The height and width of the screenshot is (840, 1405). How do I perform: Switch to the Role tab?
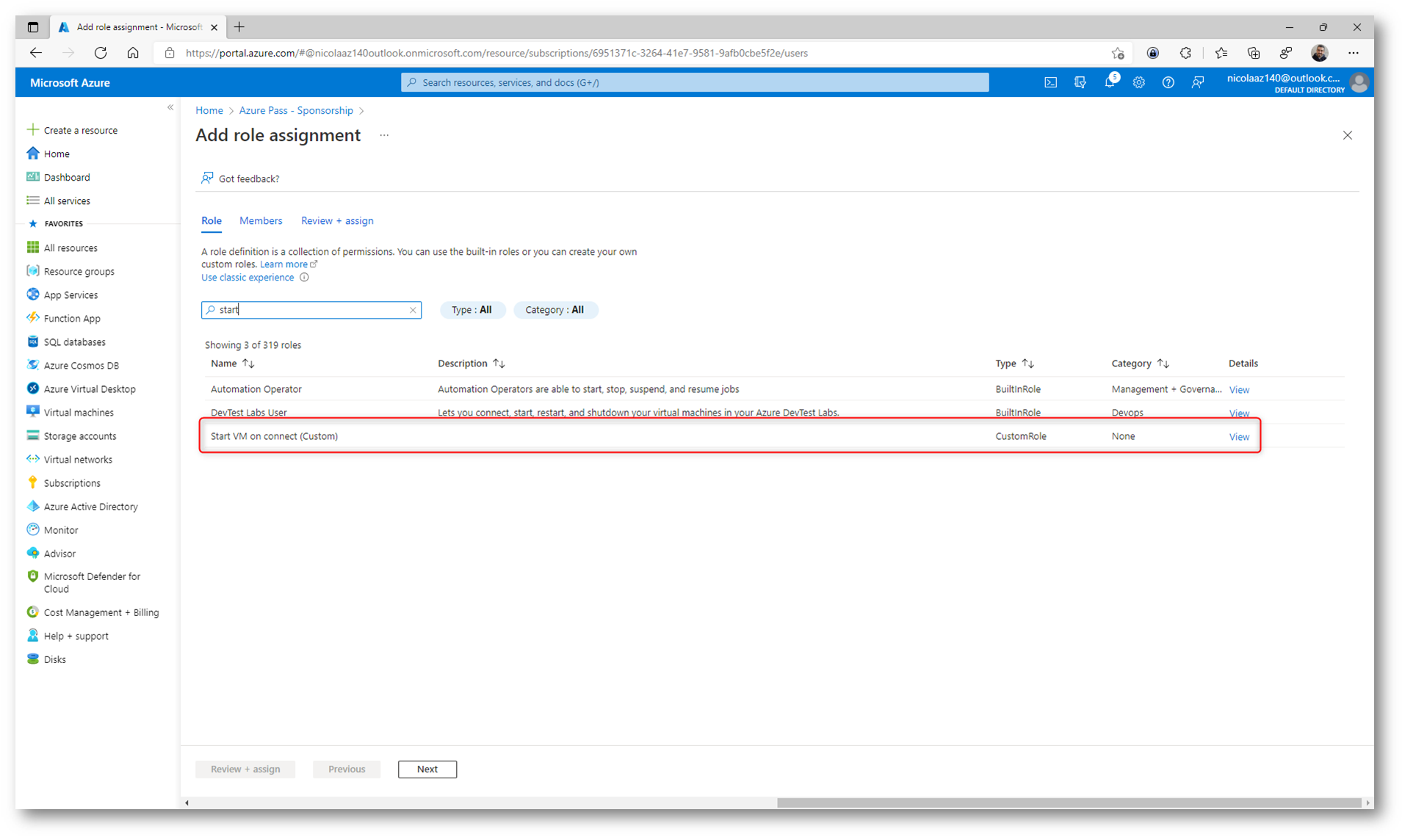[x=212, y=220]
